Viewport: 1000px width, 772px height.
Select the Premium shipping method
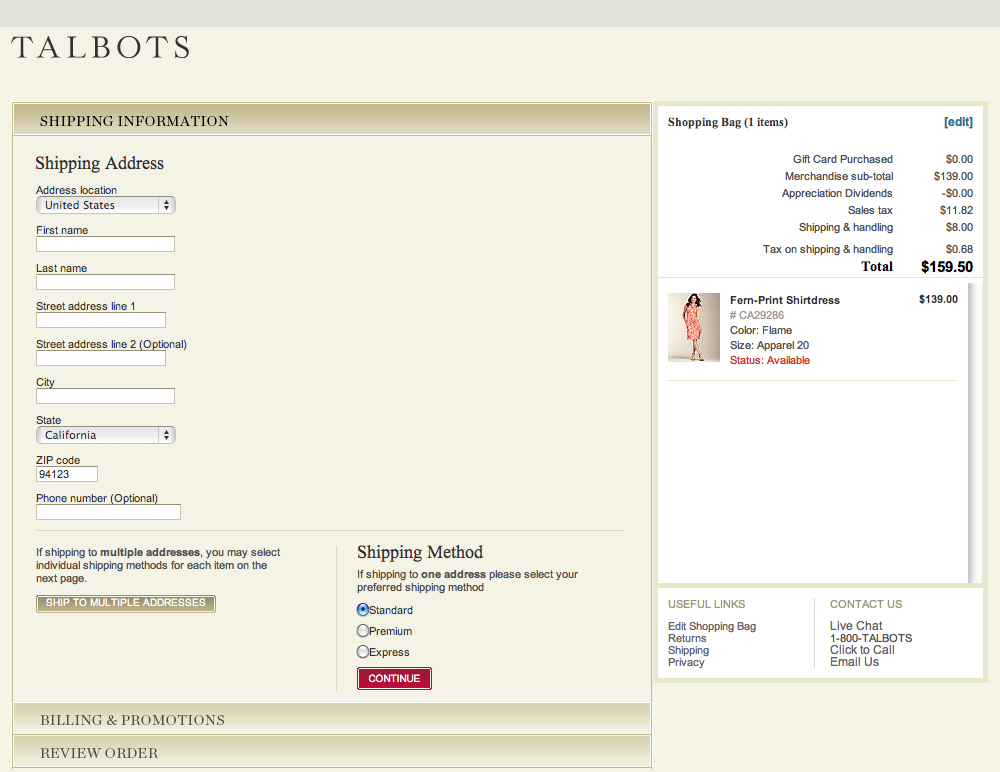click(362, 630)
